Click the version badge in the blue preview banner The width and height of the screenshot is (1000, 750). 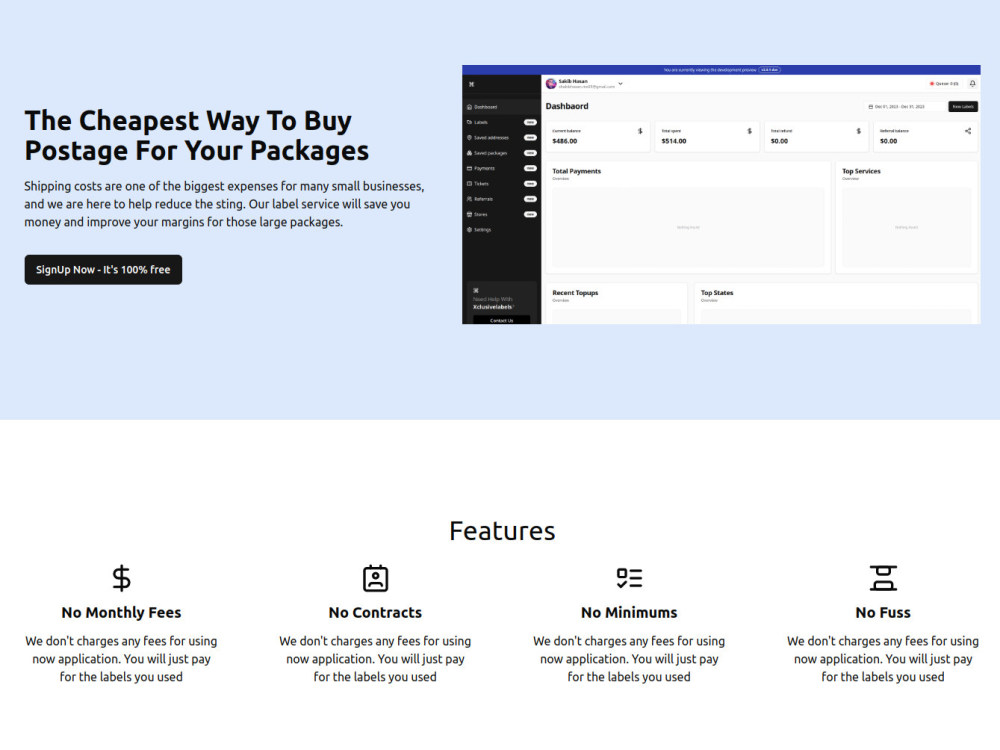pos(770,70)
